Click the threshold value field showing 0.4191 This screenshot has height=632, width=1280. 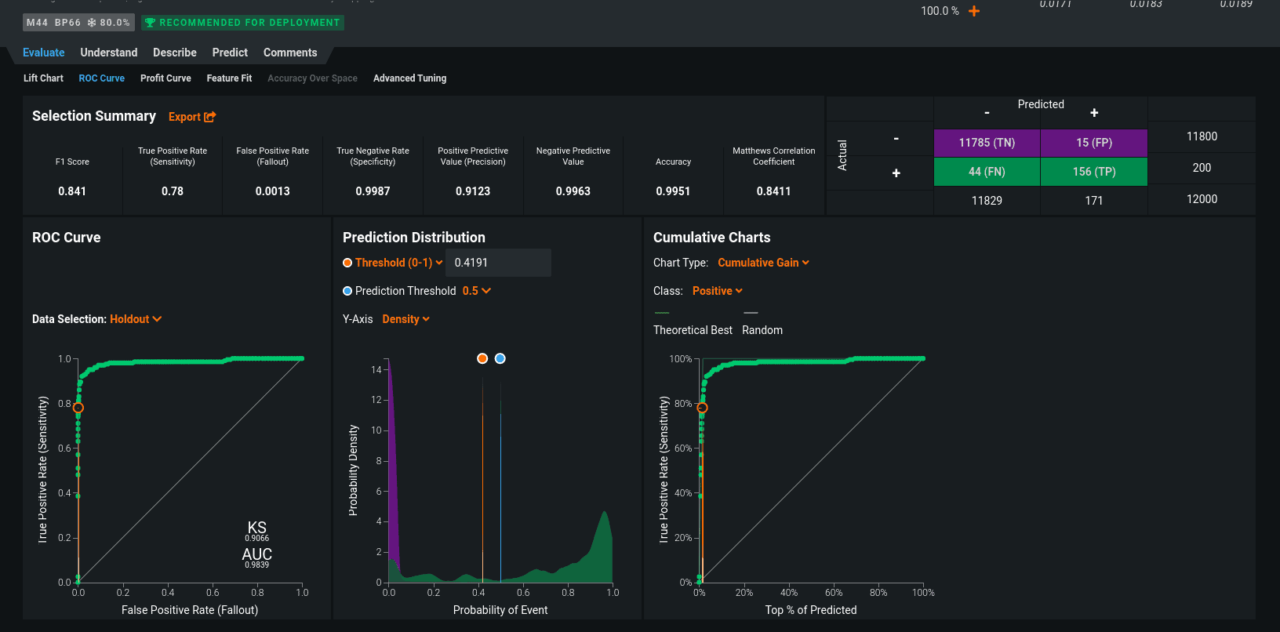(497, 263)
